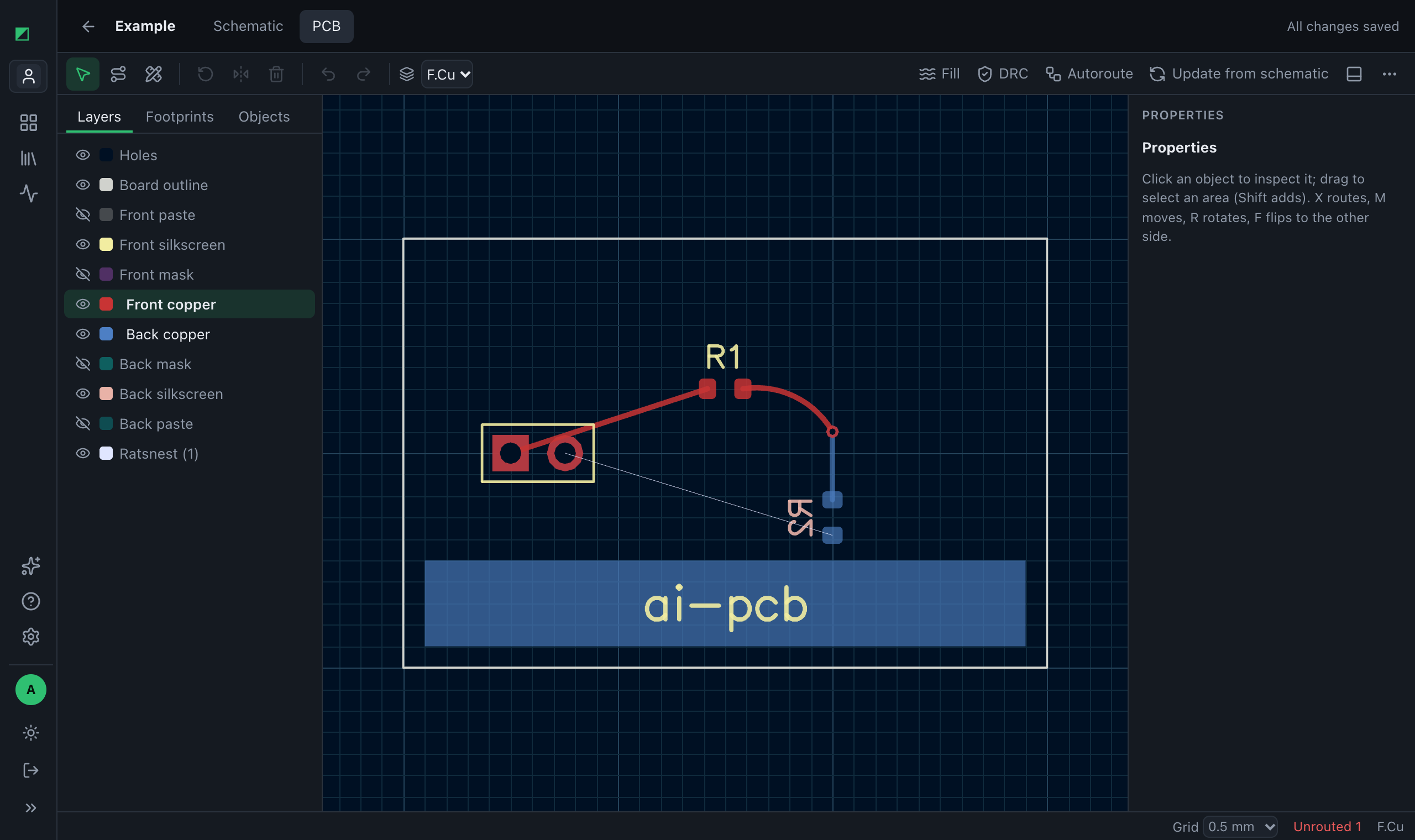Click the Unrouted 1 status indicator
Screen dimensions: 1415x840
(1327, 827)
